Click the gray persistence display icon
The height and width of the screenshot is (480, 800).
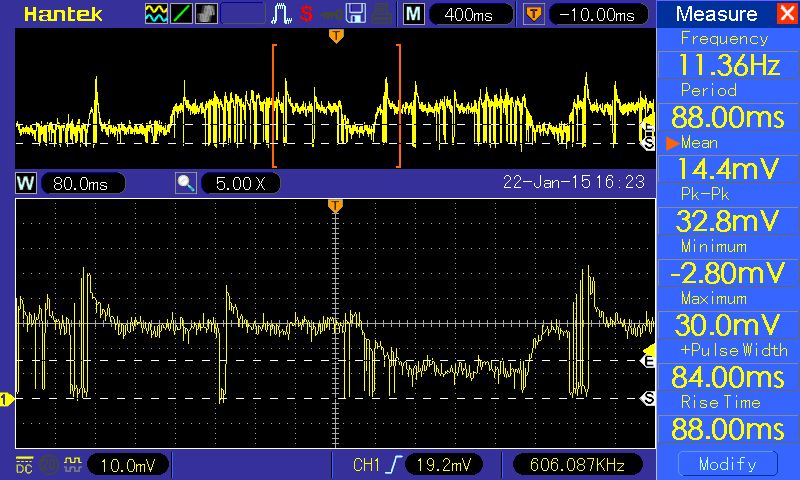[206, 14]
